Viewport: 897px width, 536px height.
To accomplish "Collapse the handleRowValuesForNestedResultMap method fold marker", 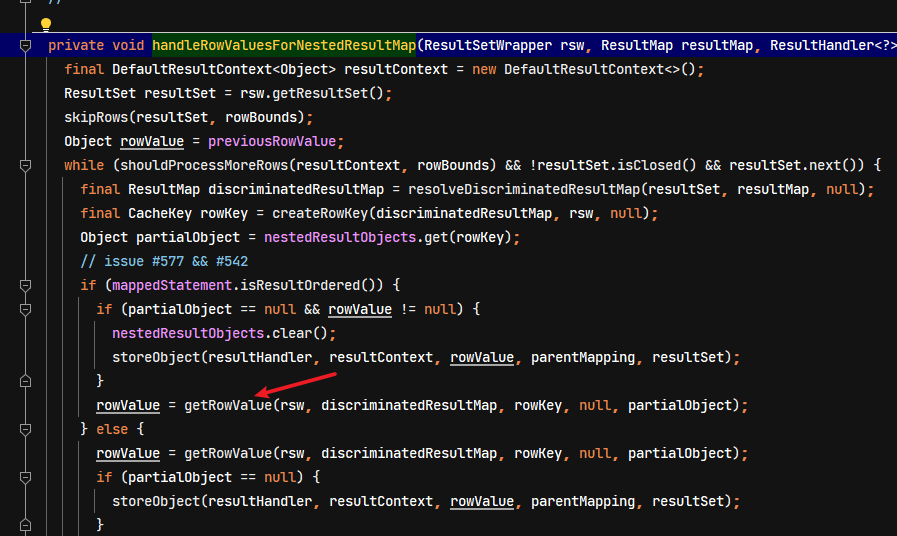I will 25,45.
